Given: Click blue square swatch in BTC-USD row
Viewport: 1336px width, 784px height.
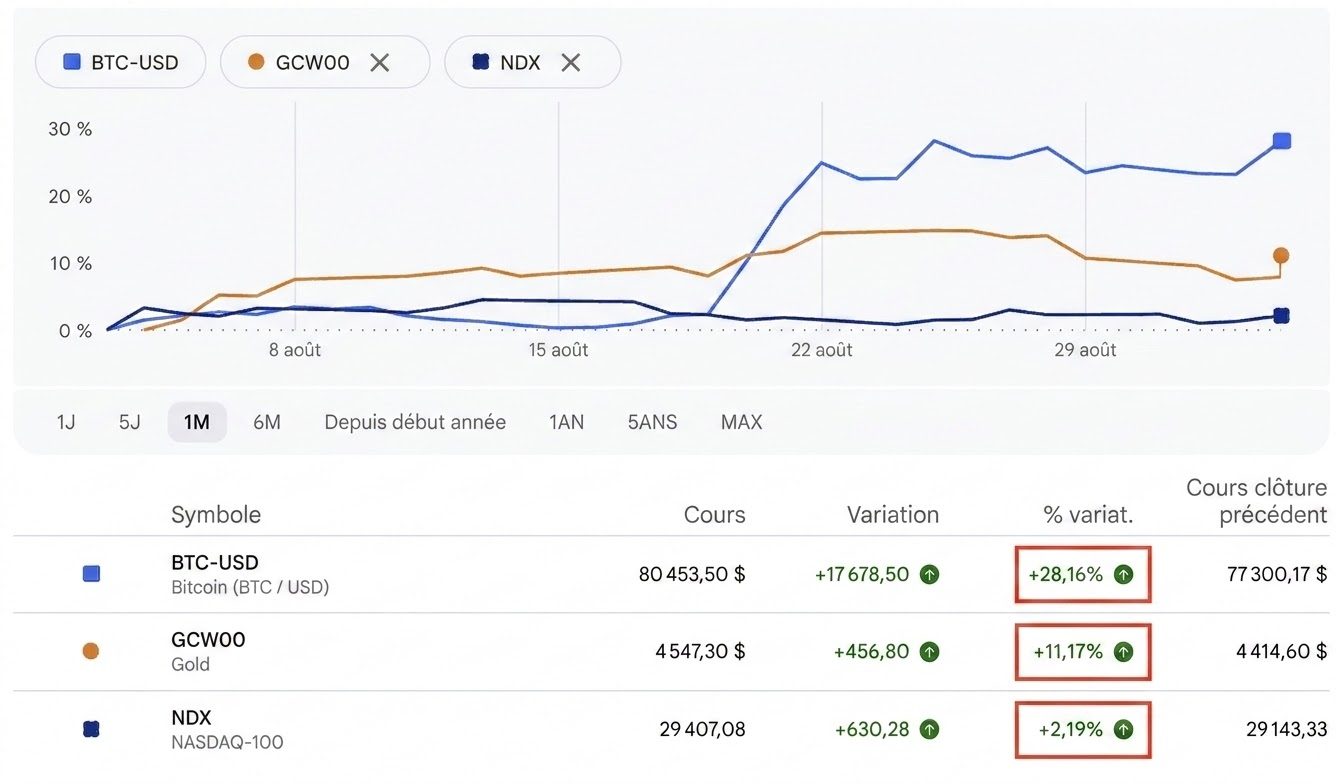Looking at the screenshot, I should (91, 574).
